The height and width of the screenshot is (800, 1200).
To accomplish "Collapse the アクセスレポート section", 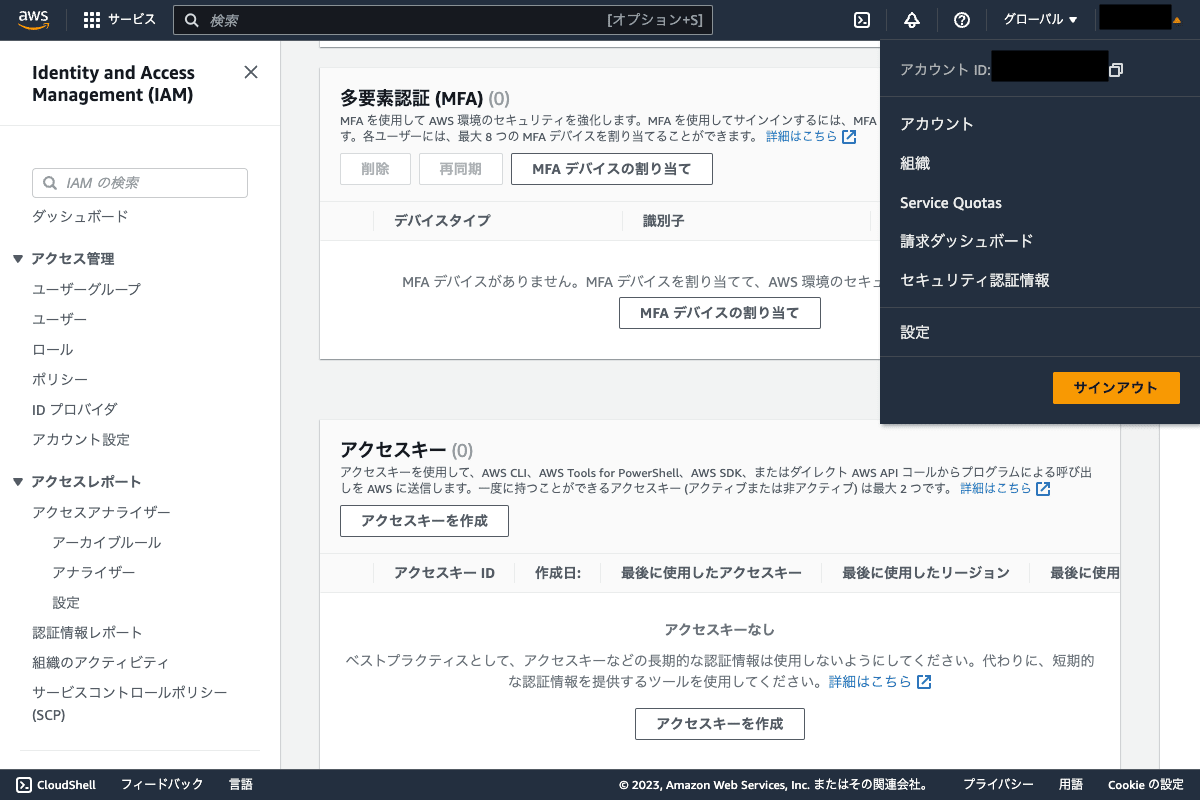I will click(x=18, y=482).
